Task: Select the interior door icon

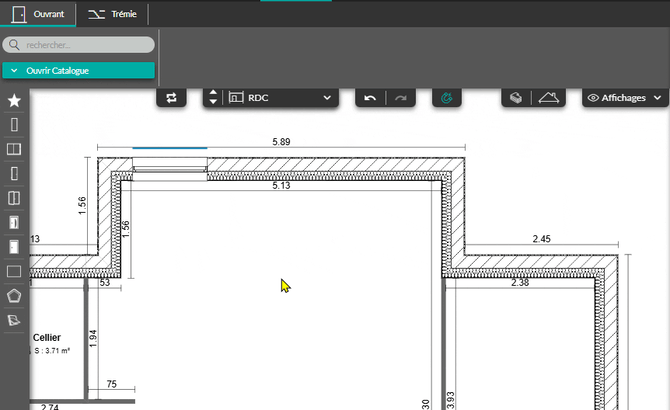Action: [x=14, y=223]
